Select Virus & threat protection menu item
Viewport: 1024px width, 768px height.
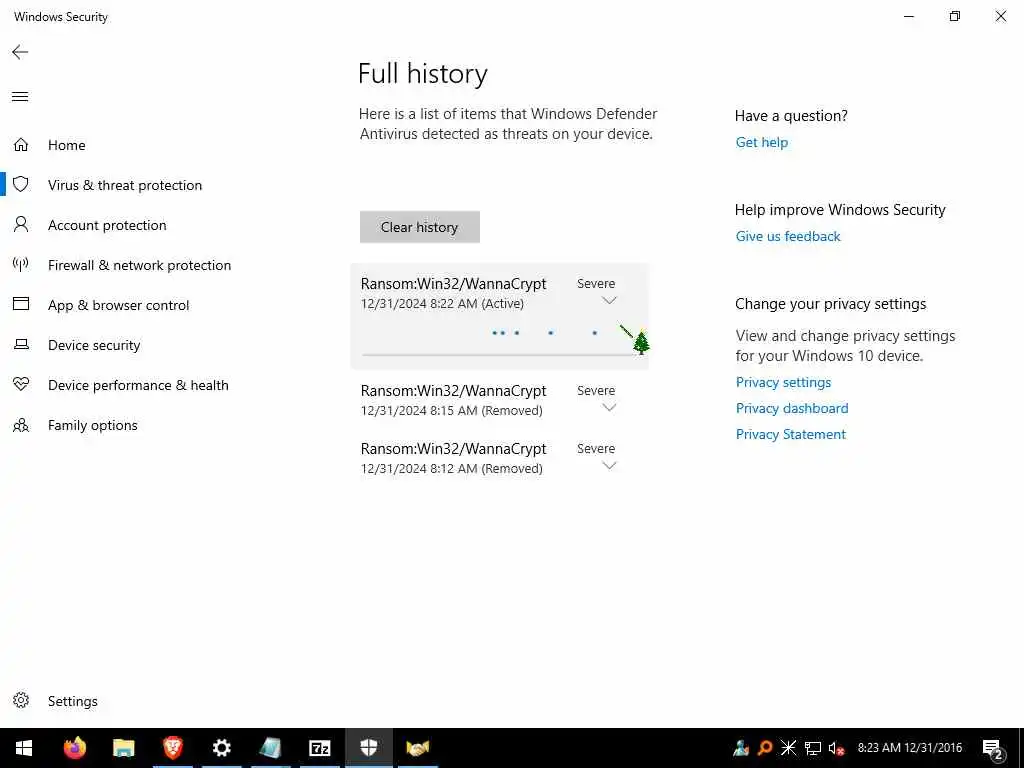pyautogui.click(x=125, y=185)
